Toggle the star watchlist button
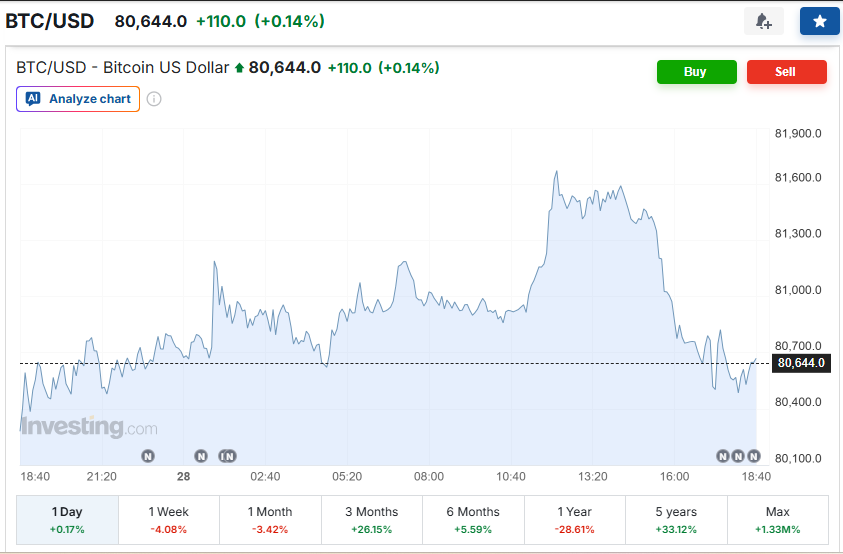 [819, 22]
